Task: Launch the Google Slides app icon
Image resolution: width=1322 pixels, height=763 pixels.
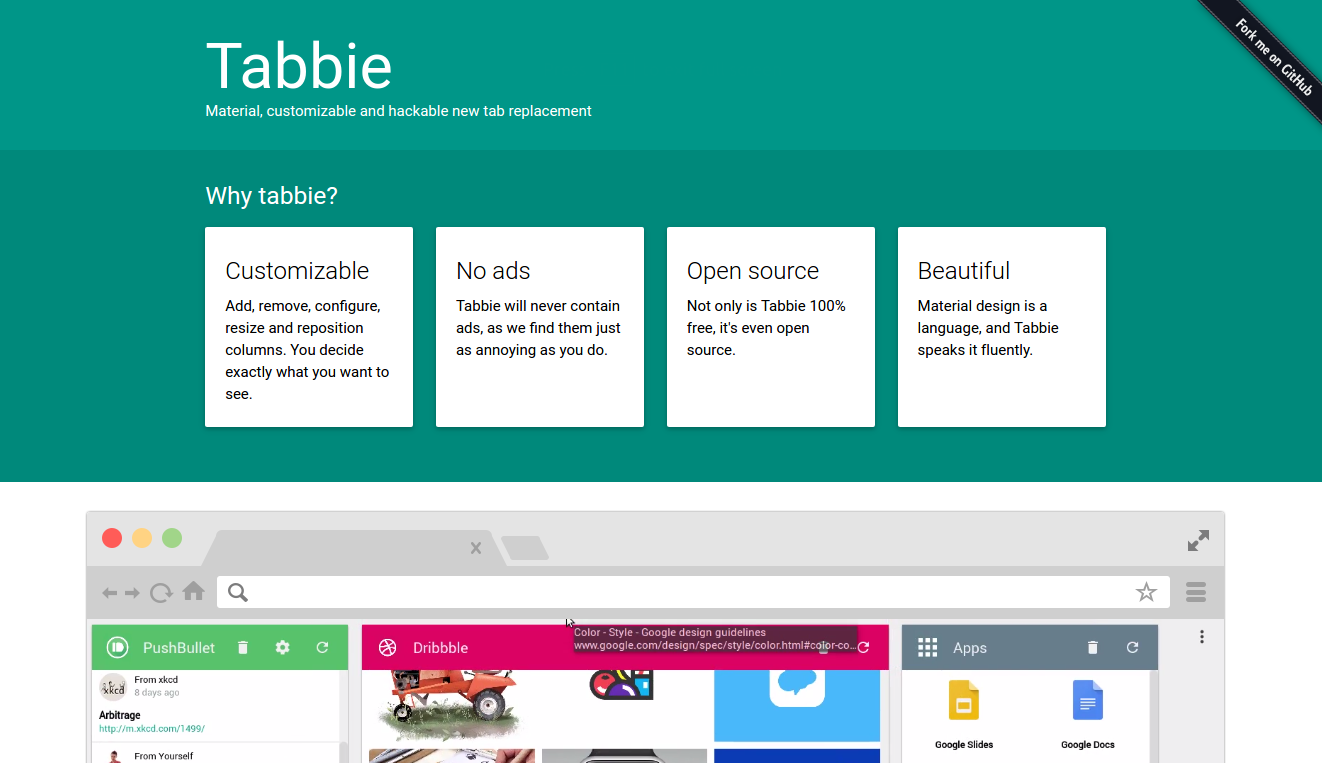Action: pyautogui.click(x=964, y=700)
